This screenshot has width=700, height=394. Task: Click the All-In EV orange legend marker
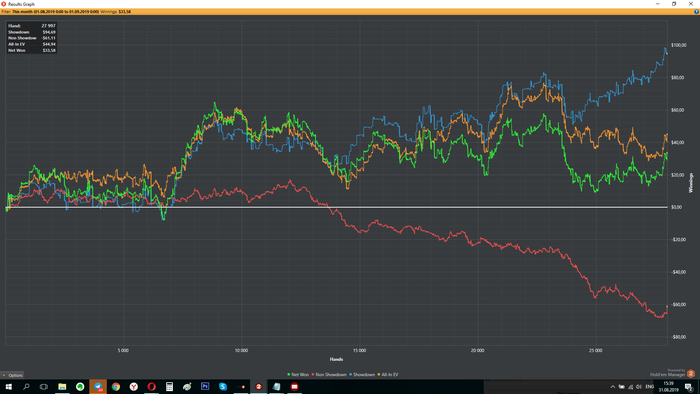pyautogui.click(x=379, y=375)
